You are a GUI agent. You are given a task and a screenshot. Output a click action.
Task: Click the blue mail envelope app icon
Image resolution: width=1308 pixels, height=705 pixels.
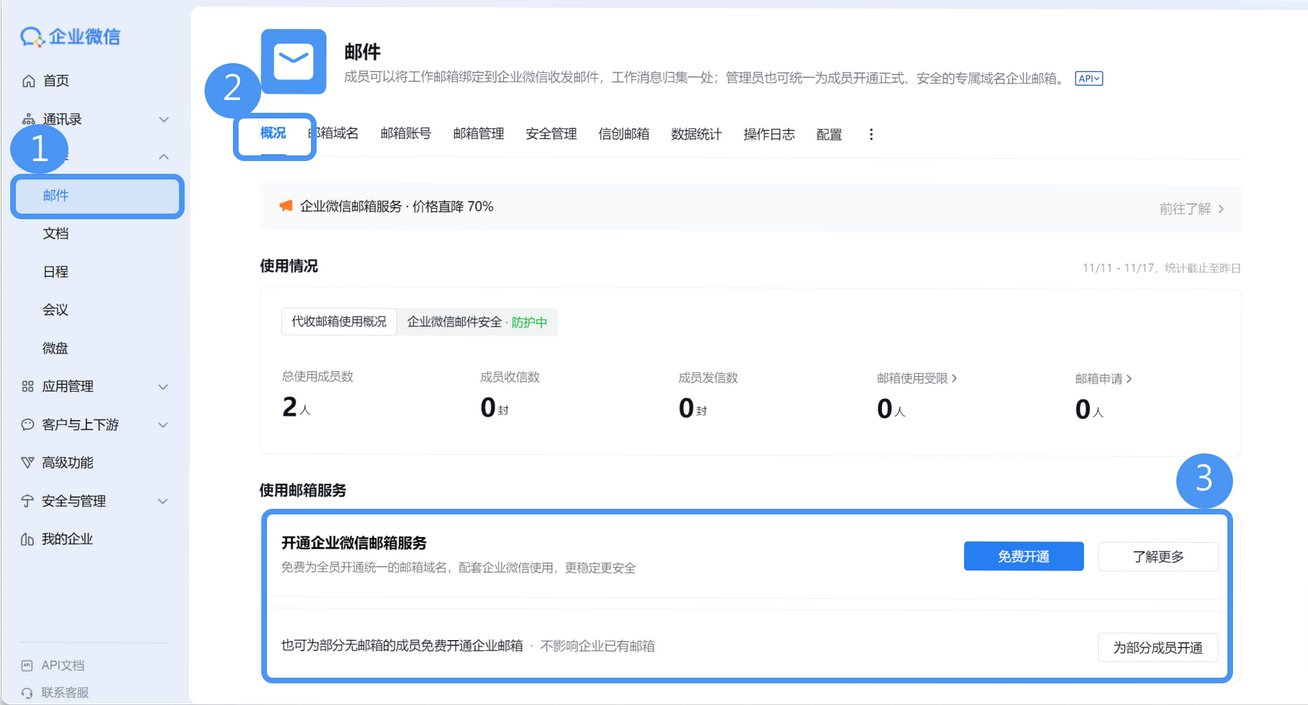click(293, 61)
